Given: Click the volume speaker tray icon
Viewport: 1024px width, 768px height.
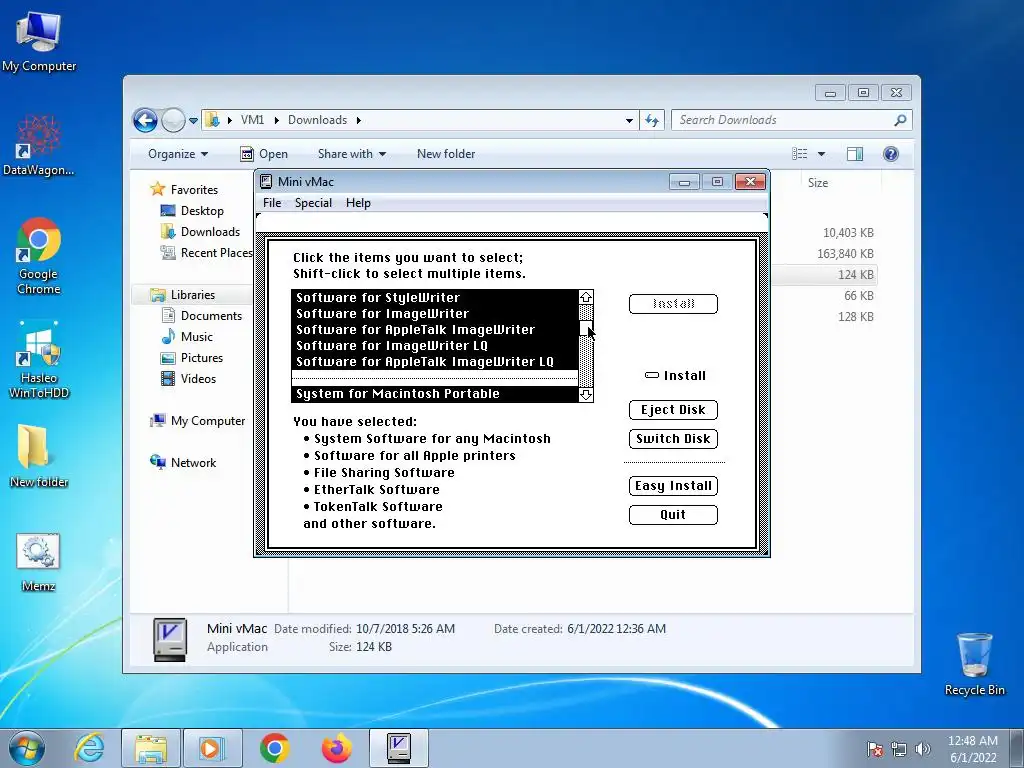Looking at the screenshot, I should pos(922,749).
